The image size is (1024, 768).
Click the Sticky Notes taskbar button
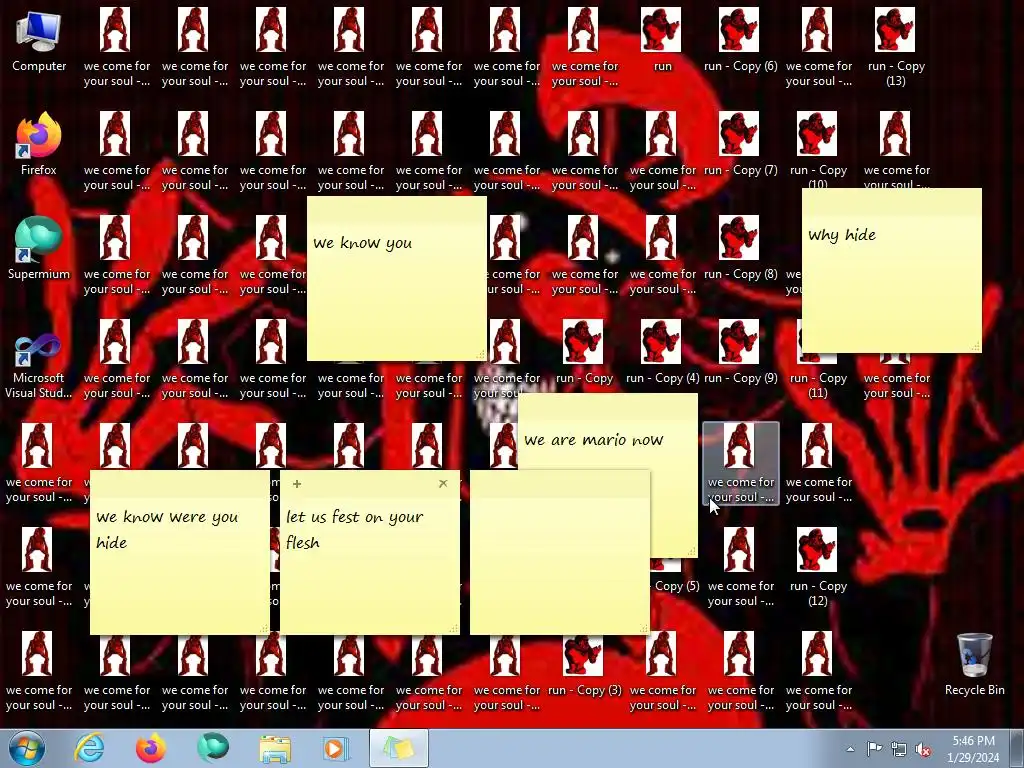[x=399, y=748]
